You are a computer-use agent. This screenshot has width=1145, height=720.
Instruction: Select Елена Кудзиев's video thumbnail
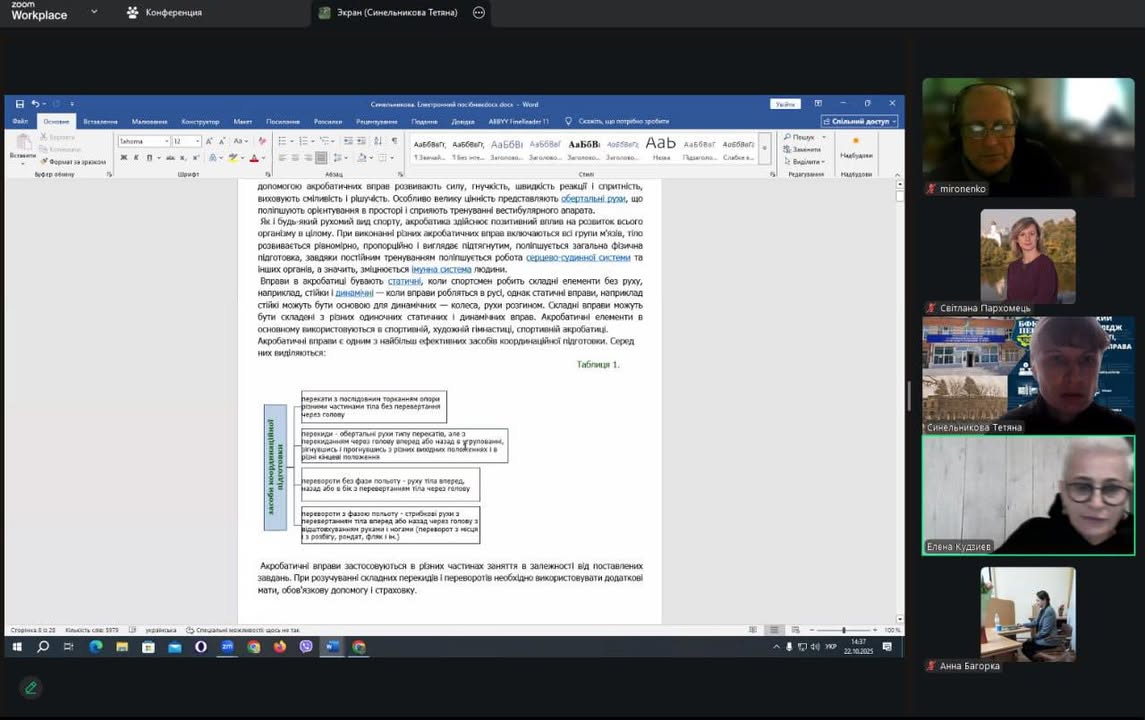1028,495
